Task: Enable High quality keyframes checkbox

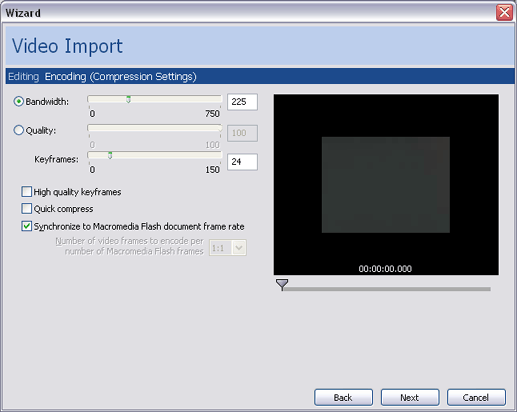Action: click(x=26, y=192)
